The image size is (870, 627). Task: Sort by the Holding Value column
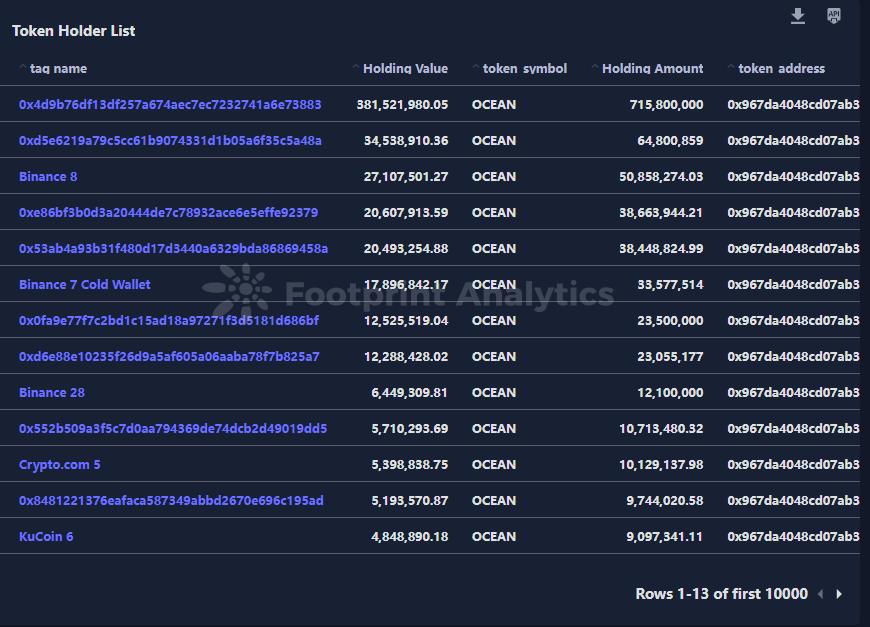[405, 69]
